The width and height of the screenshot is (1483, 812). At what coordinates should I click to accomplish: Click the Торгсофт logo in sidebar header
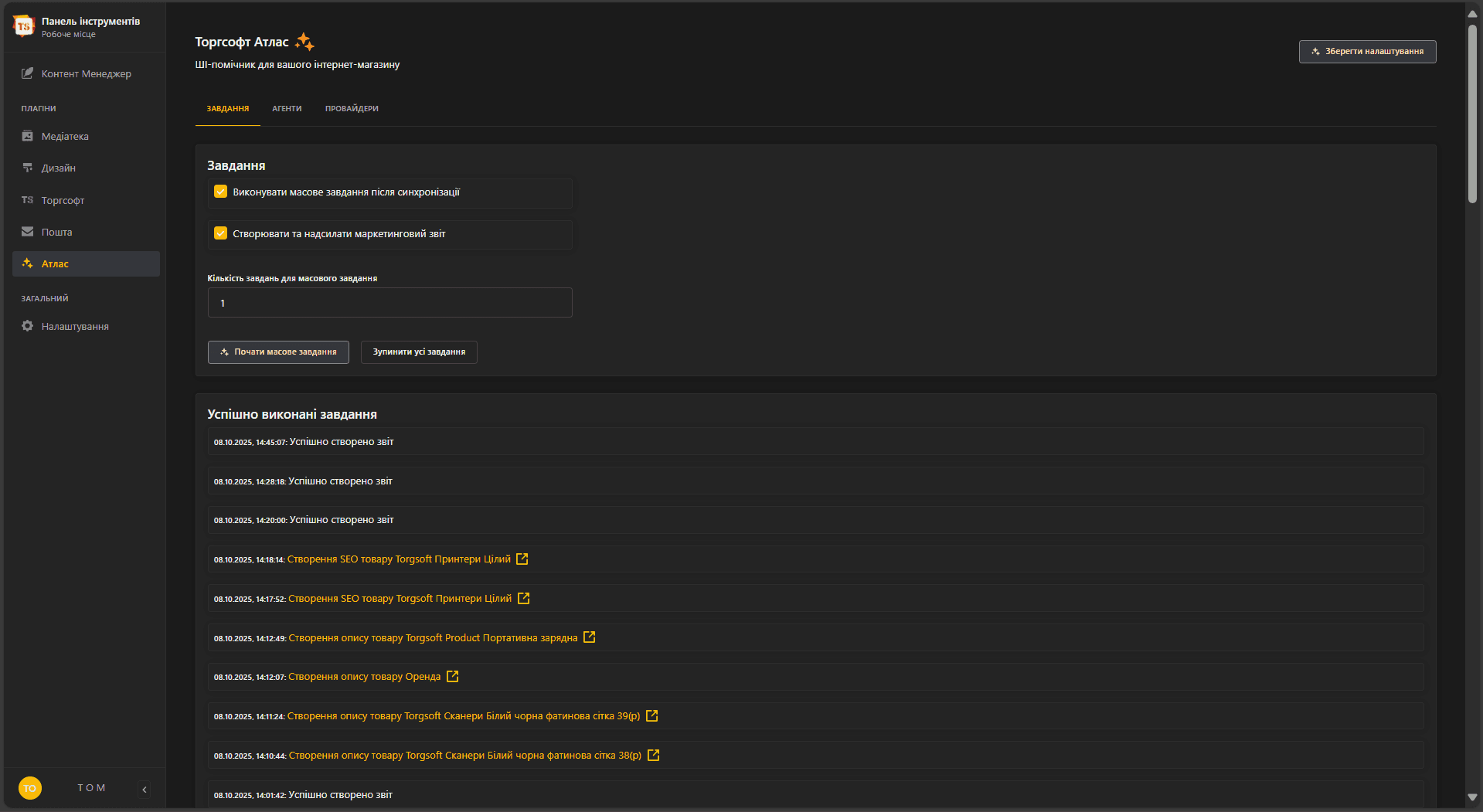click(24, 26)
